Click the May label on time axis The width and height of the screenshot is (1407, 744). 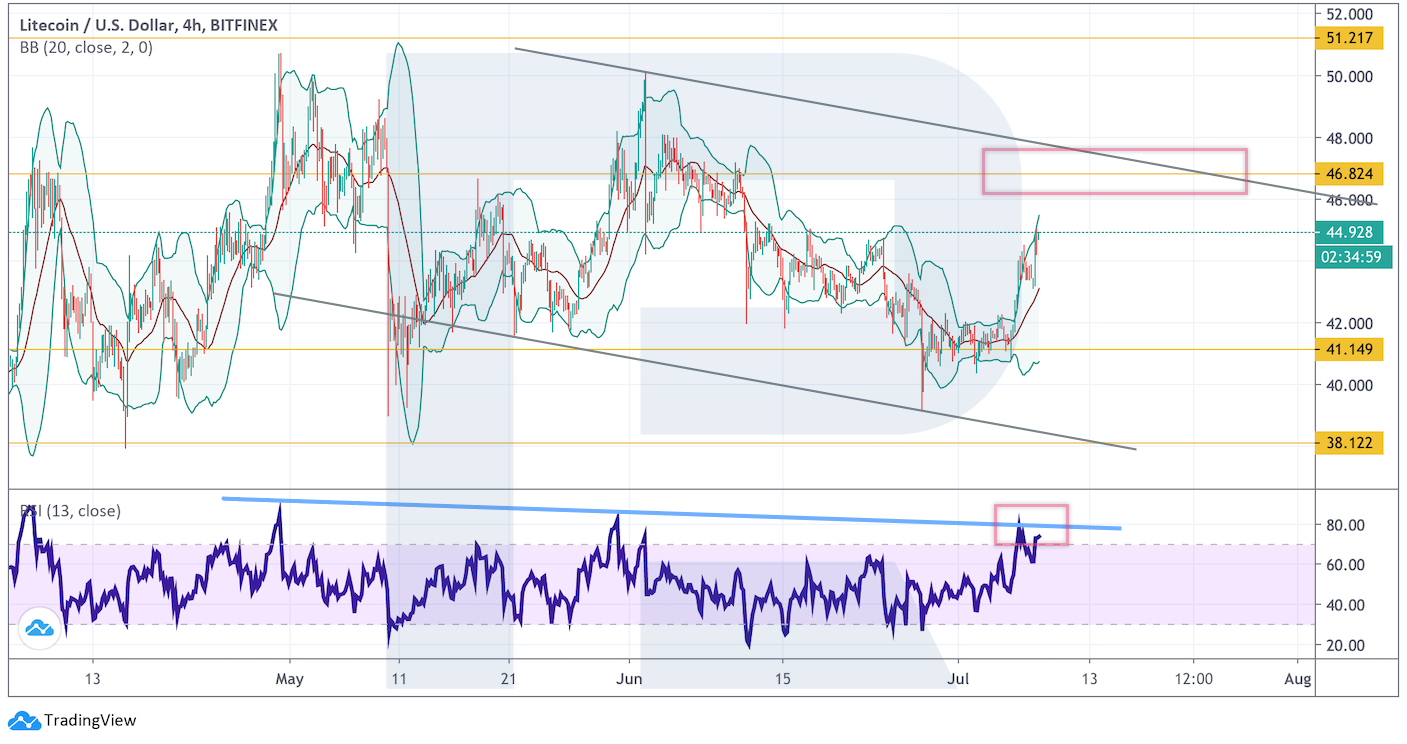pyautogui.click(x=289, y=680)
